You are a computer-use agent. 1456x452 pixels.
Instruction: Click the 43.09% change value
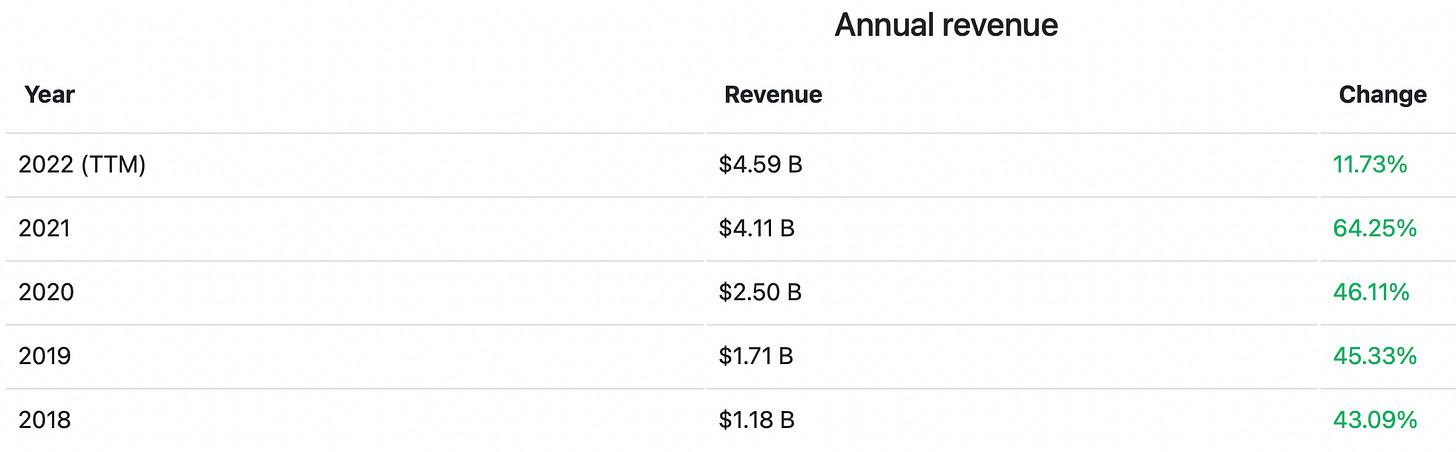pos(1375,420)
